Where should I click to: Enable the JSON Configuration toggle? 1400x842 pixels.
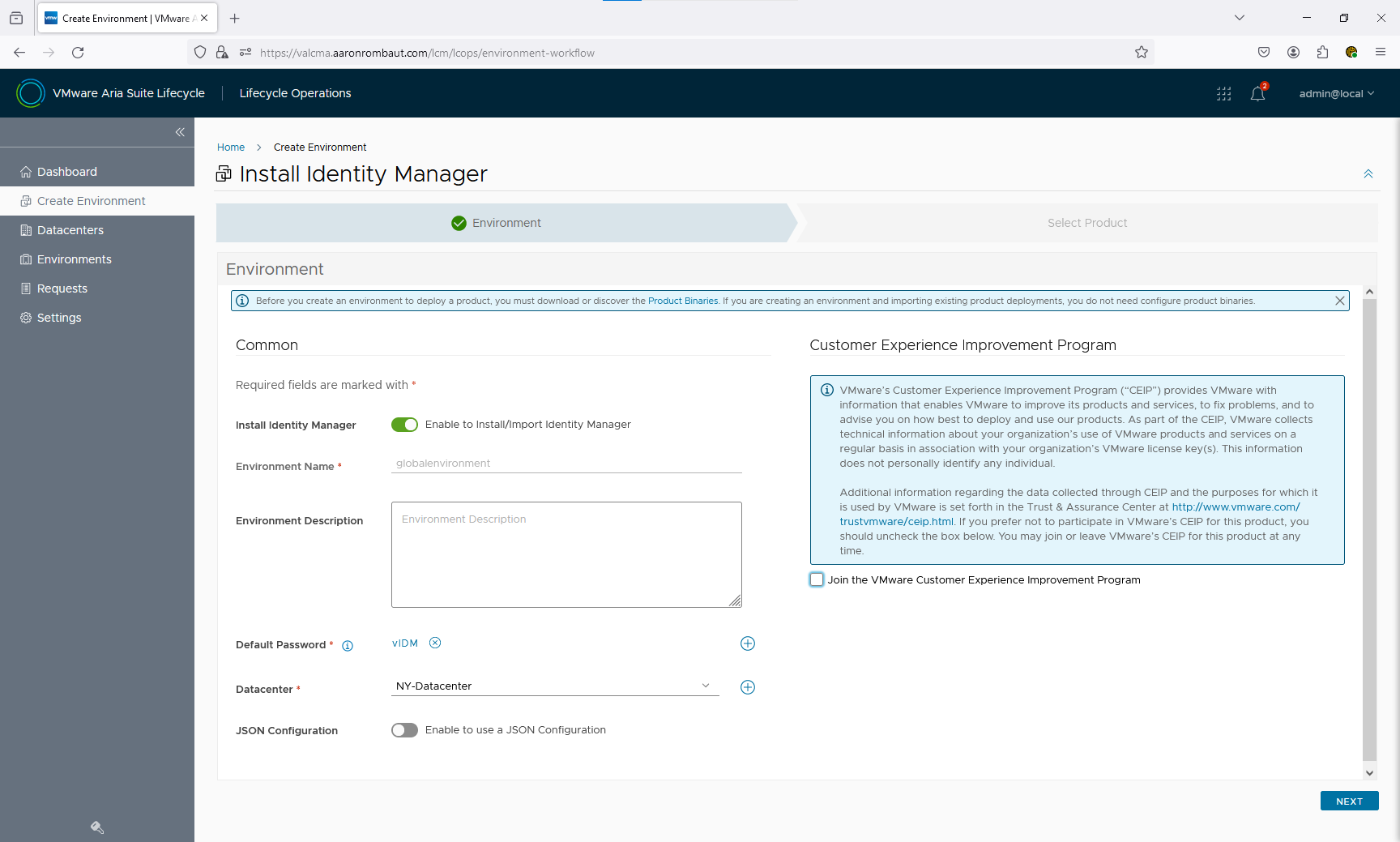(x=404, y=729)
